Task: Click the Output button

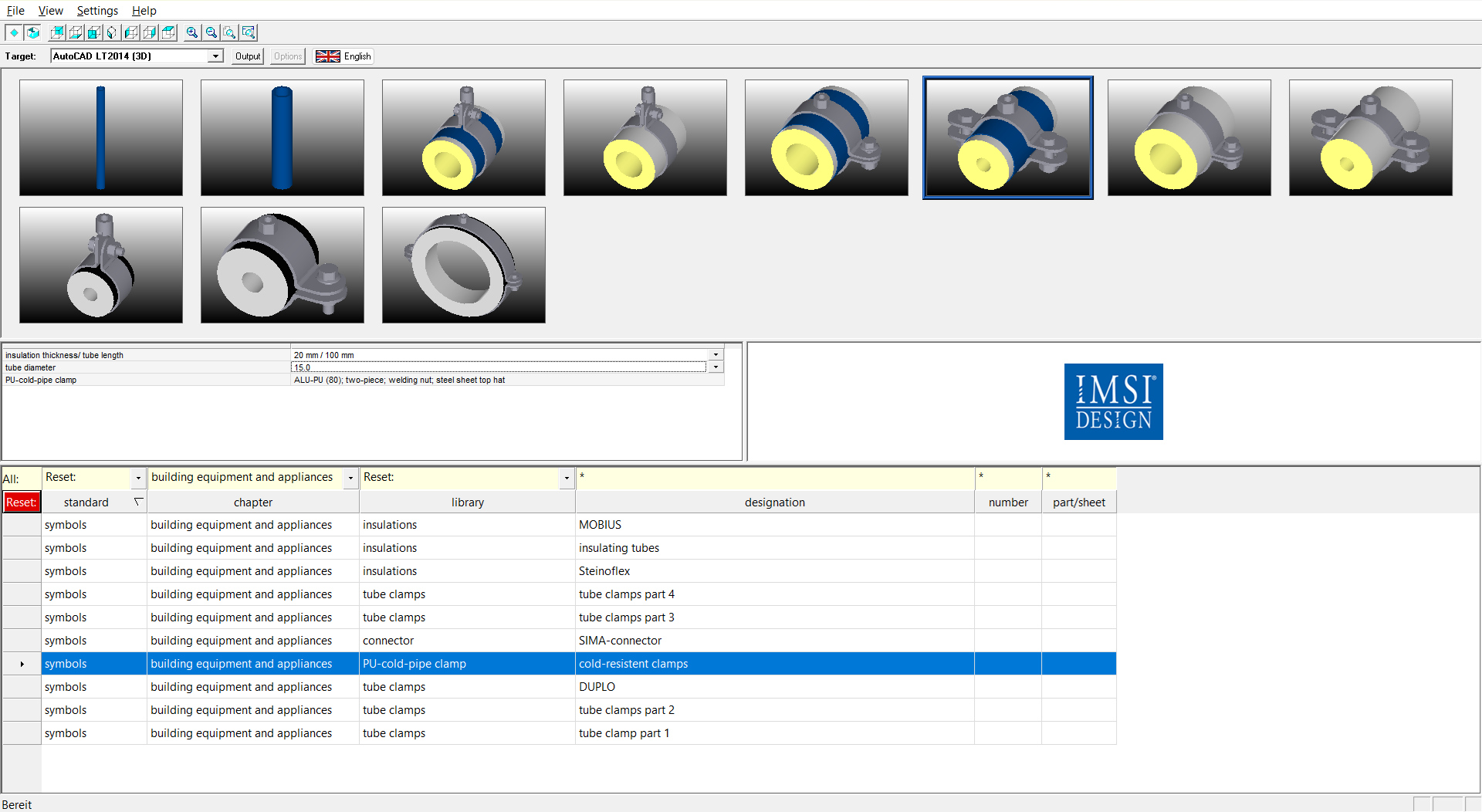Action: click(248, 56)
